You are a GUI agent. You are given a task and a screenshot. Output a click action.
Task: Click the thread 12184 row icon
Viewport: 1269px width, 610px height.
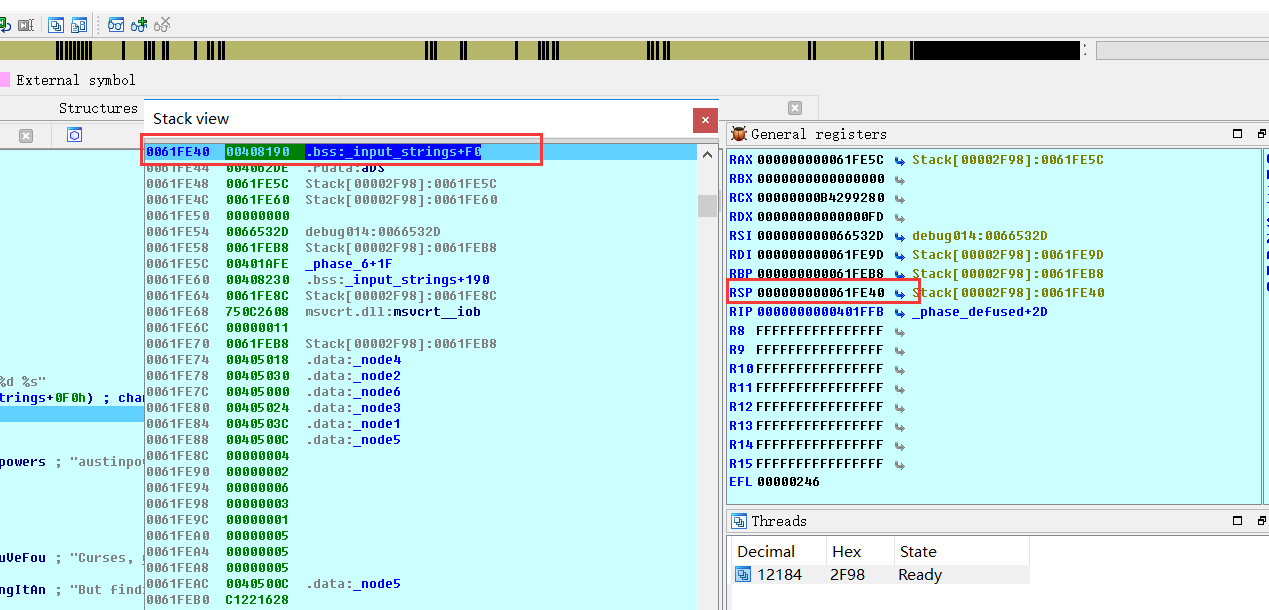pos(743,575)
